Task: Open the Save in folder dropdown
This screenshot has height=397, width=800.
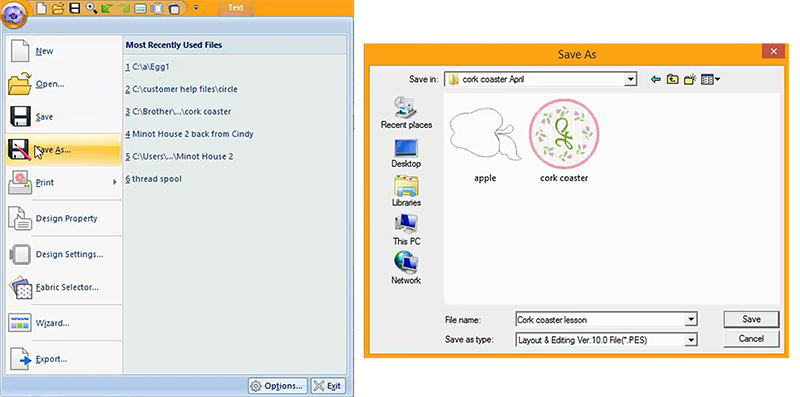Action: (x=631, y=79)
